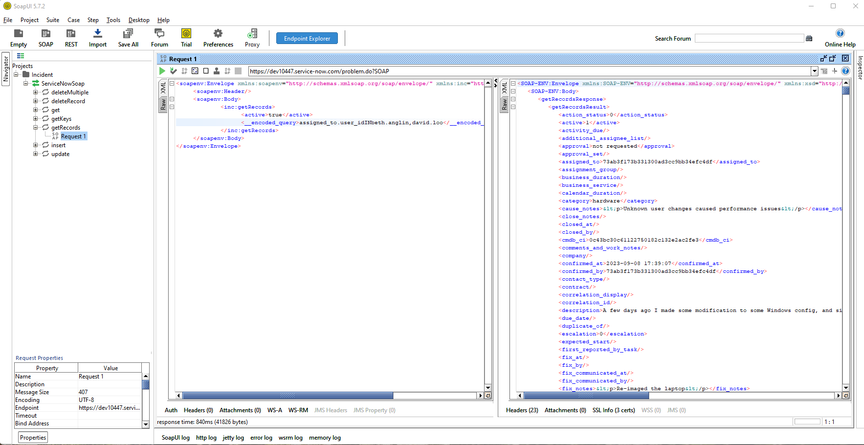Open the endpoint URL dropdown arrow
Image resolution: width=864 pixels, height=445 pixels.
(x=814, y=71)
